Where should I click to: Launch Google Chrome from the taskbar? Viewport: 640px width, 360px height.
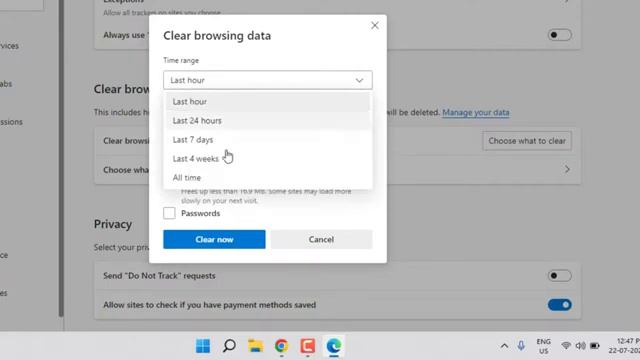281,346
